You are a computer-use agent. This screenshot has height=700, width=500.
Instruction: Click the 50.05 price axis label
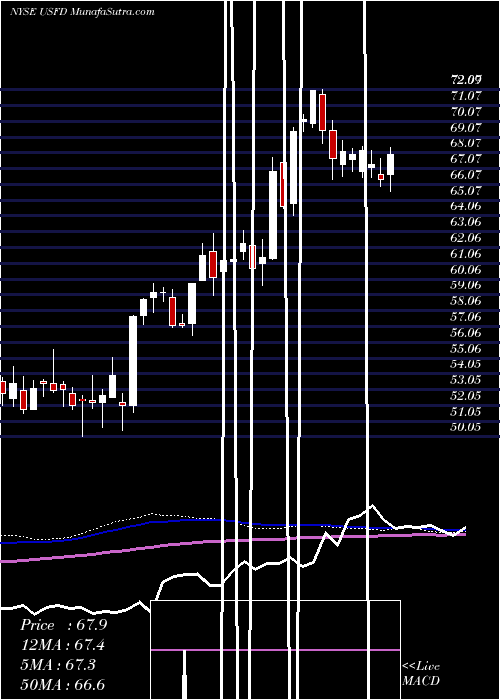[x=466, y=427]
